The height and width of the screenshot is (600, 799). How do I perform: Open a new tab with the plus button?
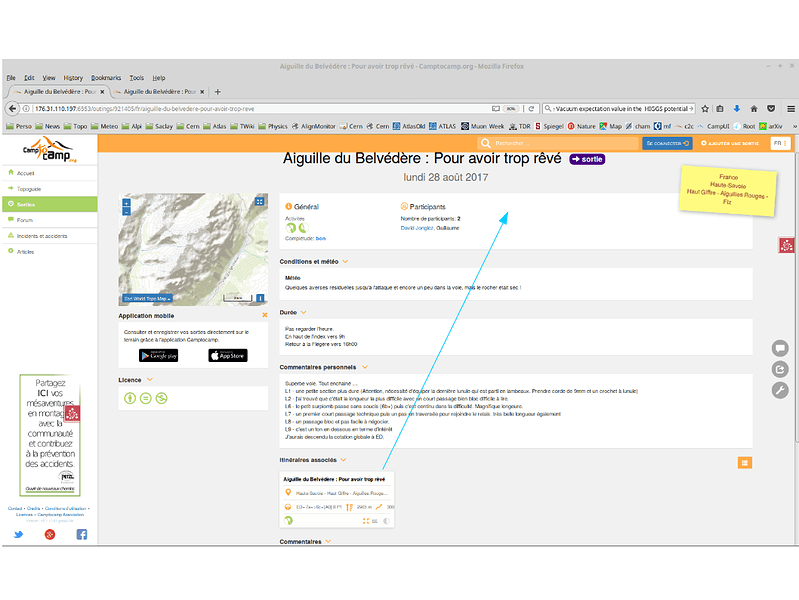click(218, 92)
